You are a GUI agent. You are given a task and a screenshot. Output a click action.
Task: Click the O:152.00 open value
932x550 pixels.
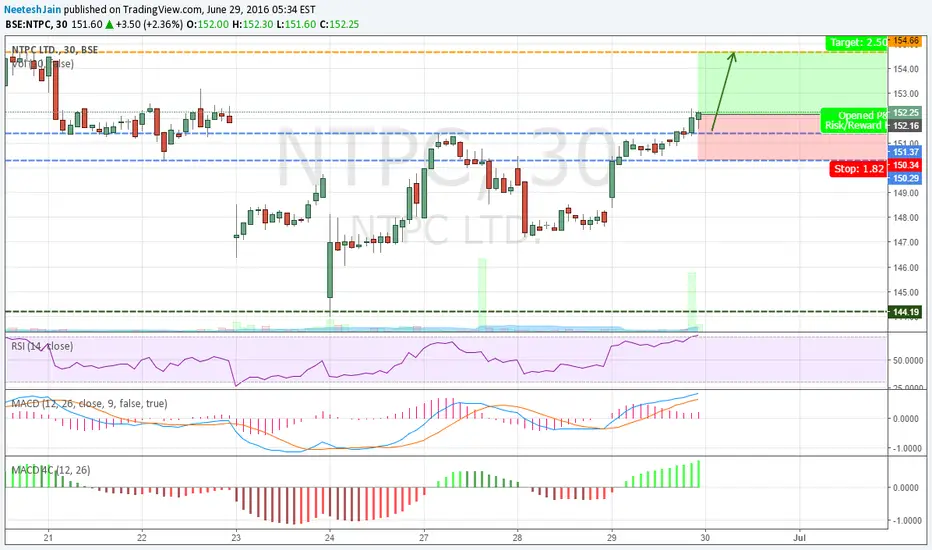[x=207, y=24]
